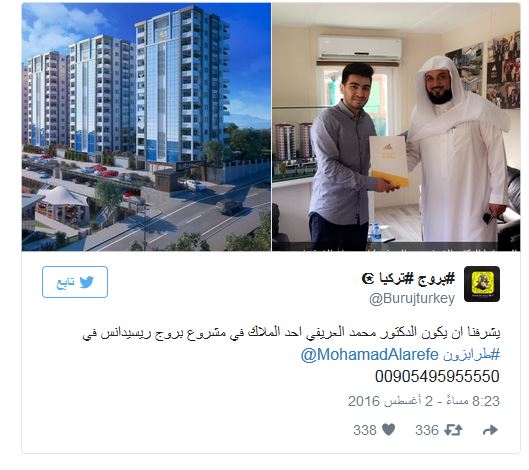Image resolution: width=529 pixels, height=470 pixels.
Task: Open the photo of two men
Action: 396,127
